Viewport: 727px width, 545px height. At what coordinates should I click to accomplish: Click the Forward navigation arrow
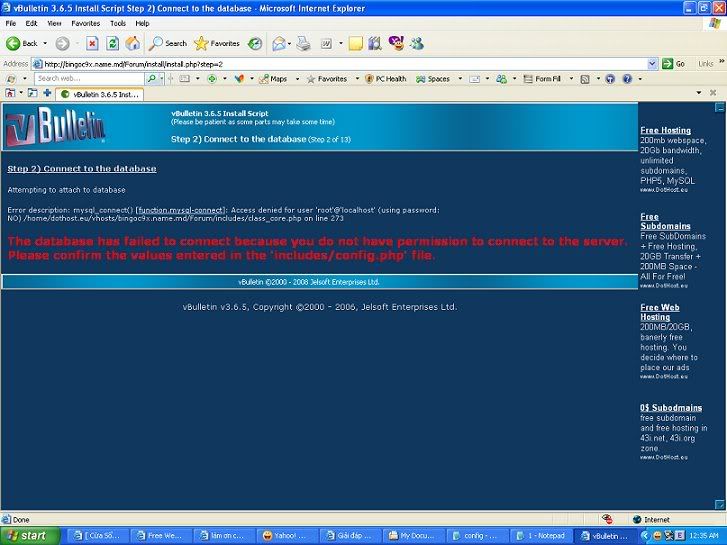(x=63, y=44)
